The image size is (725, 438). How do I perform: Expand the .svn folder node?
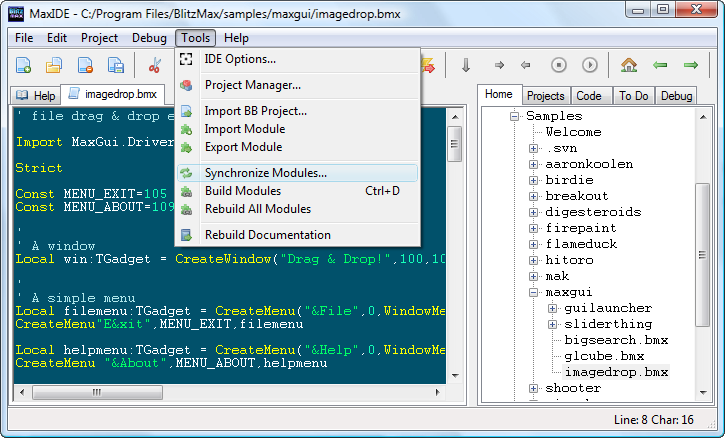[x=533, y=148]
